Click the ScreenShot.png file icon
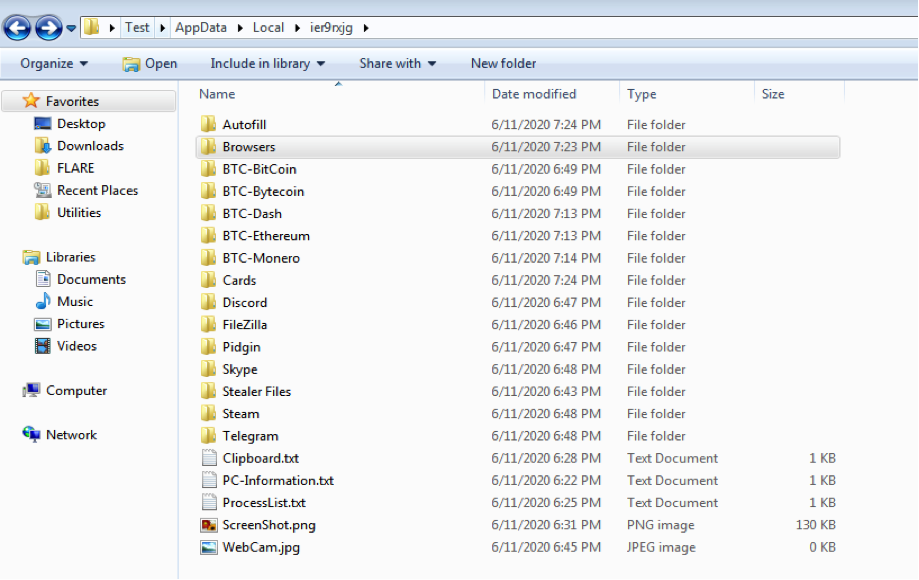The image size is (919, 580). pos(208,525)
